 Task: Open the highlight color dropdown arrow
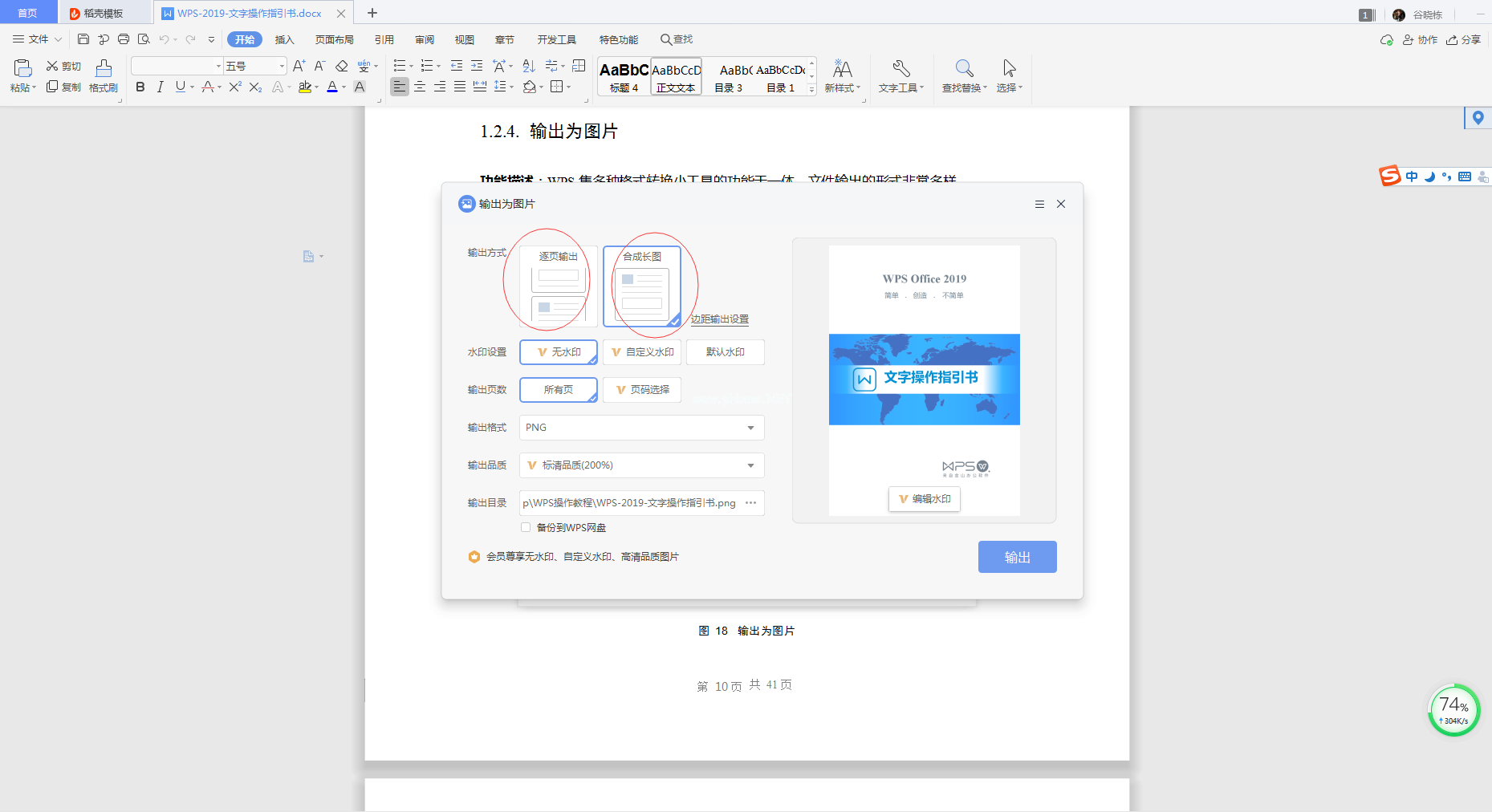tap(317, 87)
